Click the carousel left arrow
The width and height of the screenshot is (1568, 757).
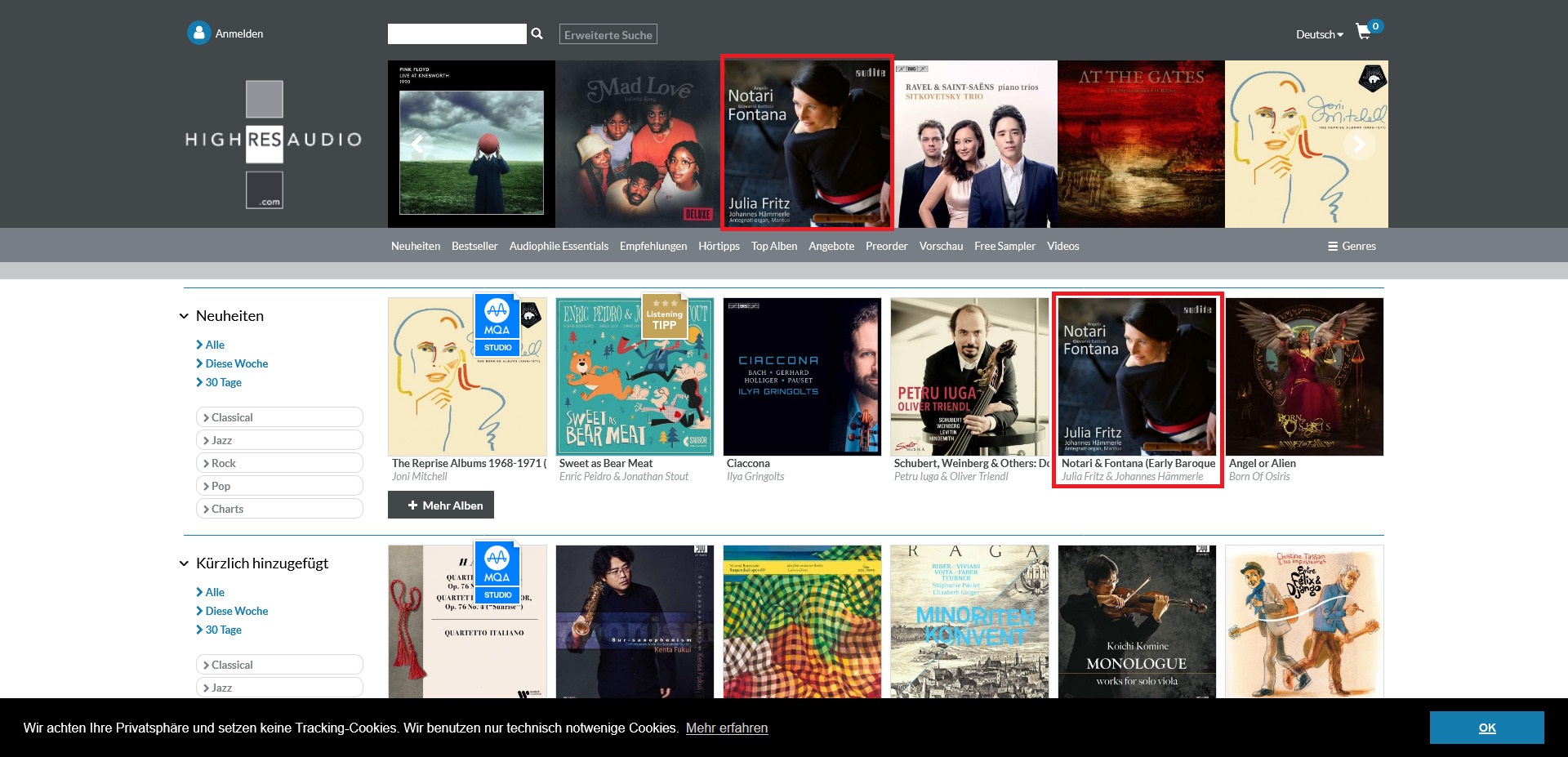pyautogui.click(x=418, y=145)
